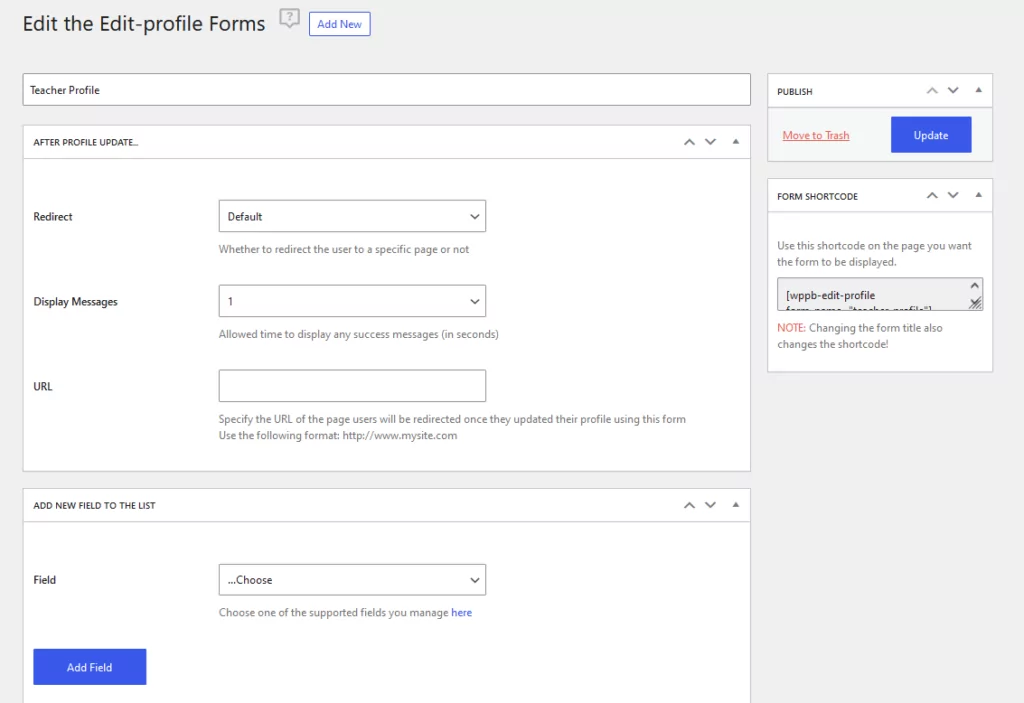Click the Add New button

coord(339,24)
